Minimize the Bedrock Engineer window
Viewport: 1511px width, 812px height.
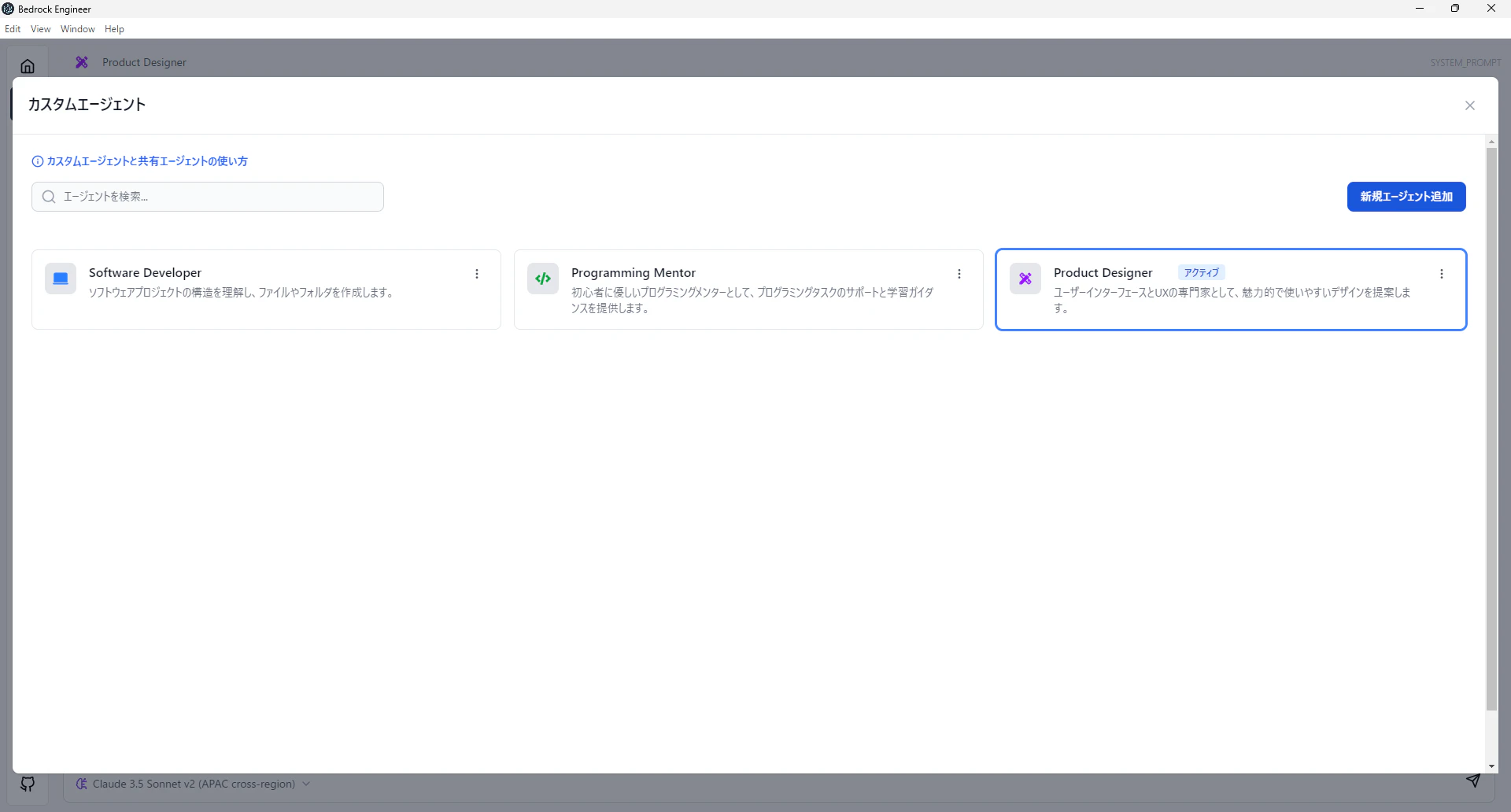1420,9
